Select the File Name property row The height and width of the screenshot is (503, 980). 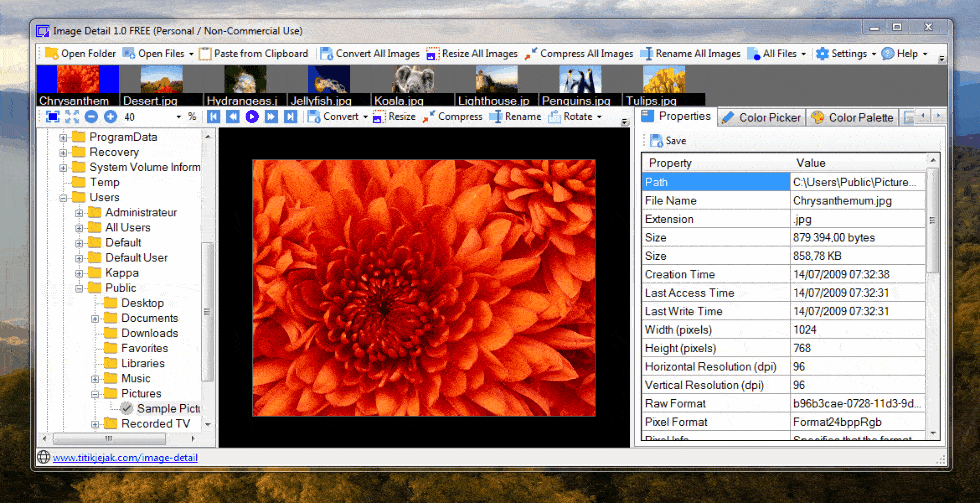[x=784, y=201]
